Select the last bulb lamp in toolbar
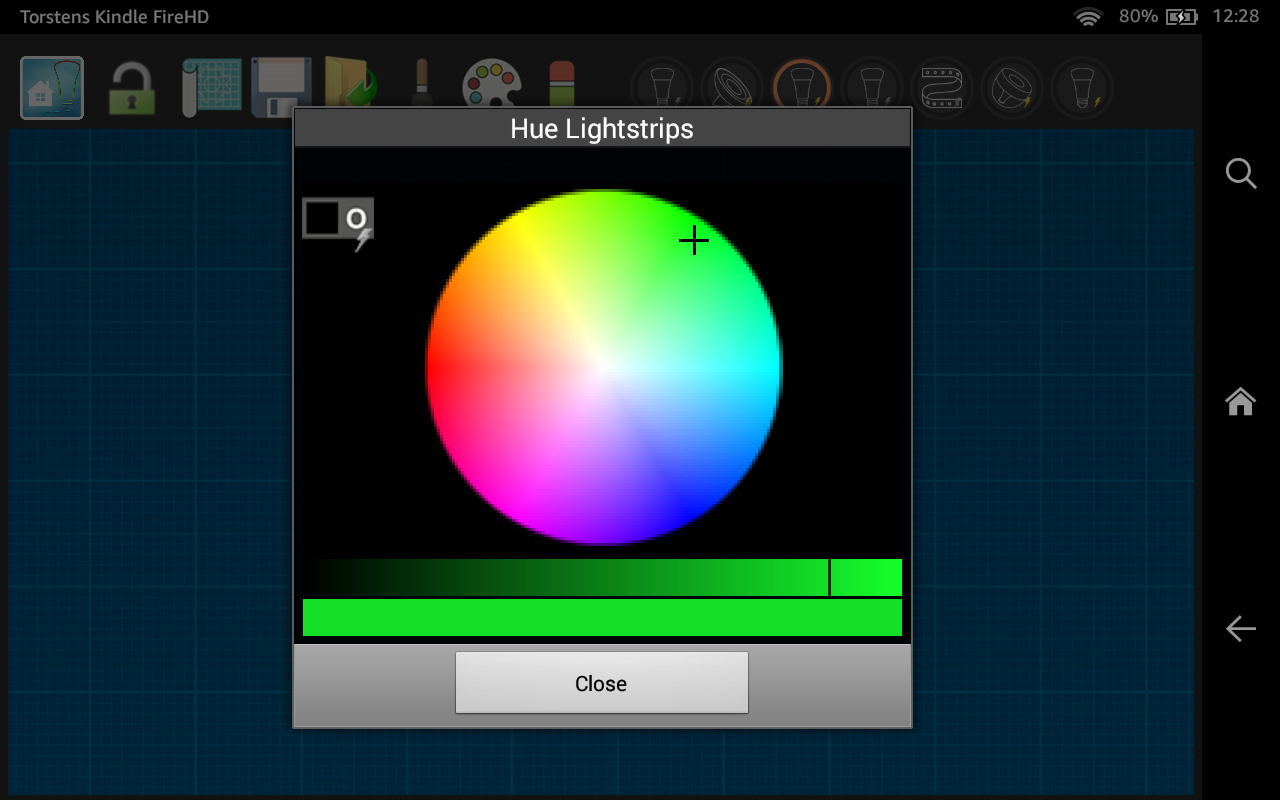This screenshot has height=800, width=1280. pyautogui.click(x=1082, y=86)
